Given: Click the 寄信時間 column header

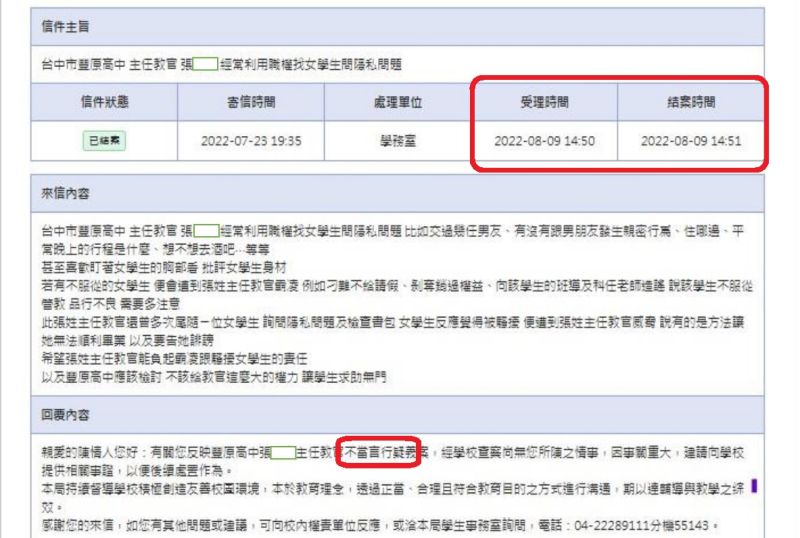Looking at the screenshot, I should click(x=251, y=102).
